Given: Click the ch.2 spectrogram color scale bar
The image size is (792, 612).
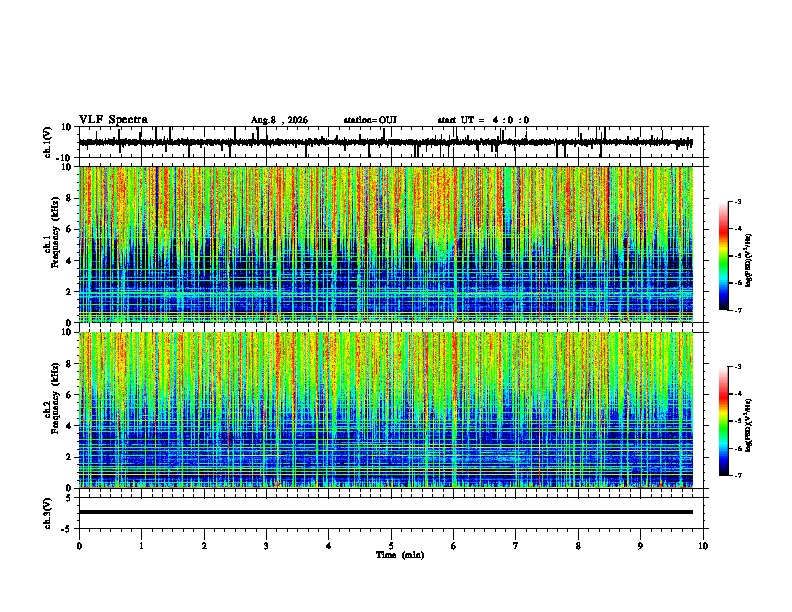Looking at the screenshot, I should click(724, 421).
